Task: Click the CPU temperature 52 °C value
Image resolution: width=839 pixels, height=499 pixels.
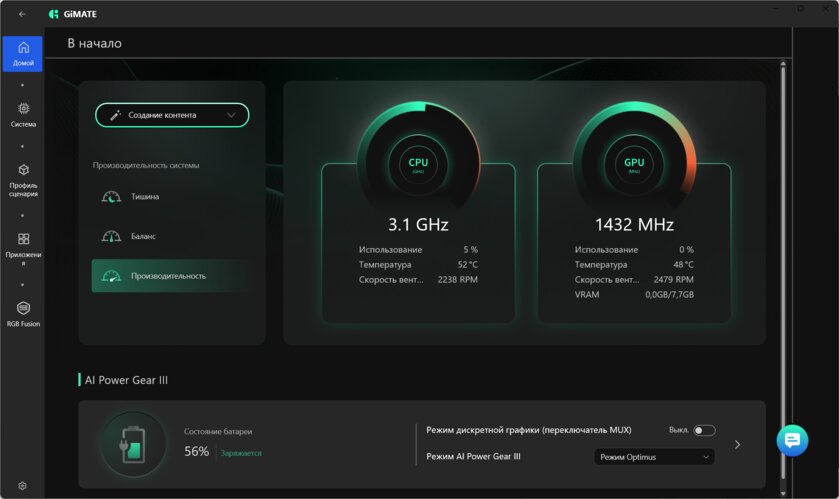Action: click(468, 265)
